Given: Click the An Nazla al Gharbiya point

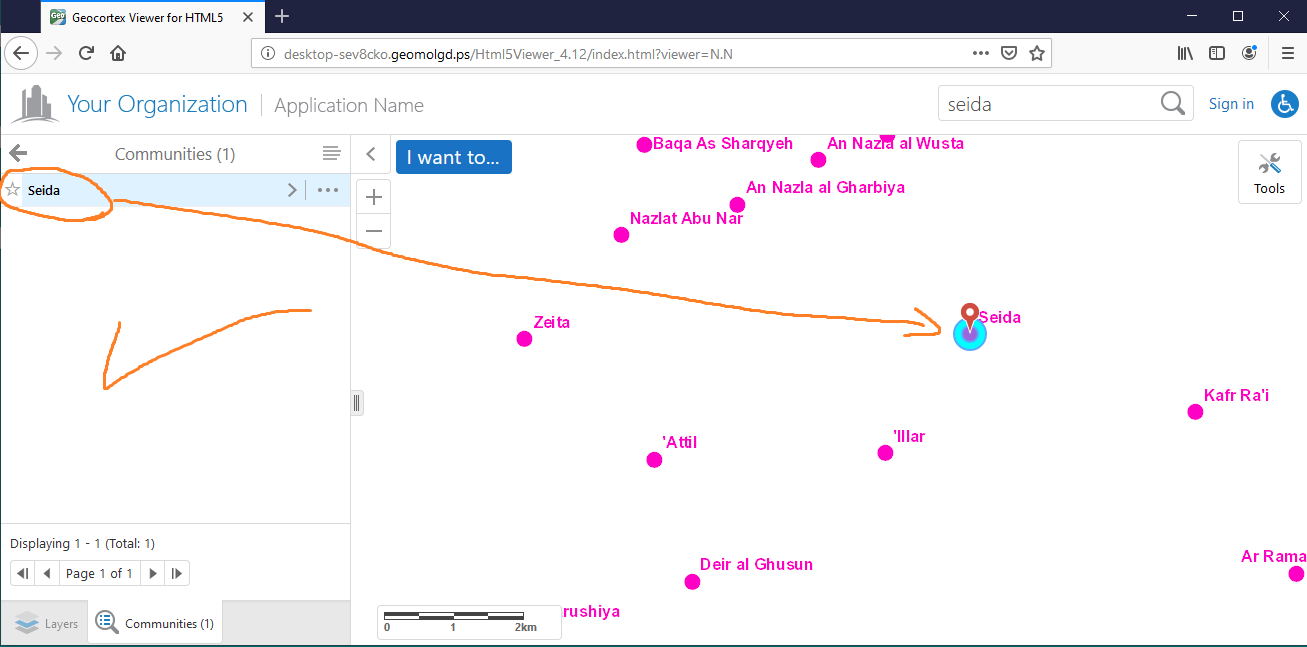Looking at the screenshot, I should tap(737, 205).
